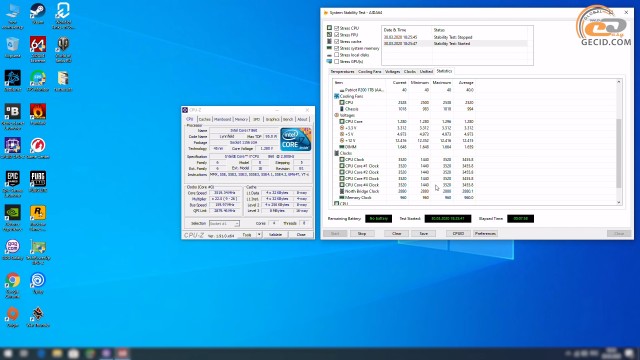This screenshot has height=360, width=640.
Task: Launch the Epic Games Launcher shortcut
Action: (13, 184)
